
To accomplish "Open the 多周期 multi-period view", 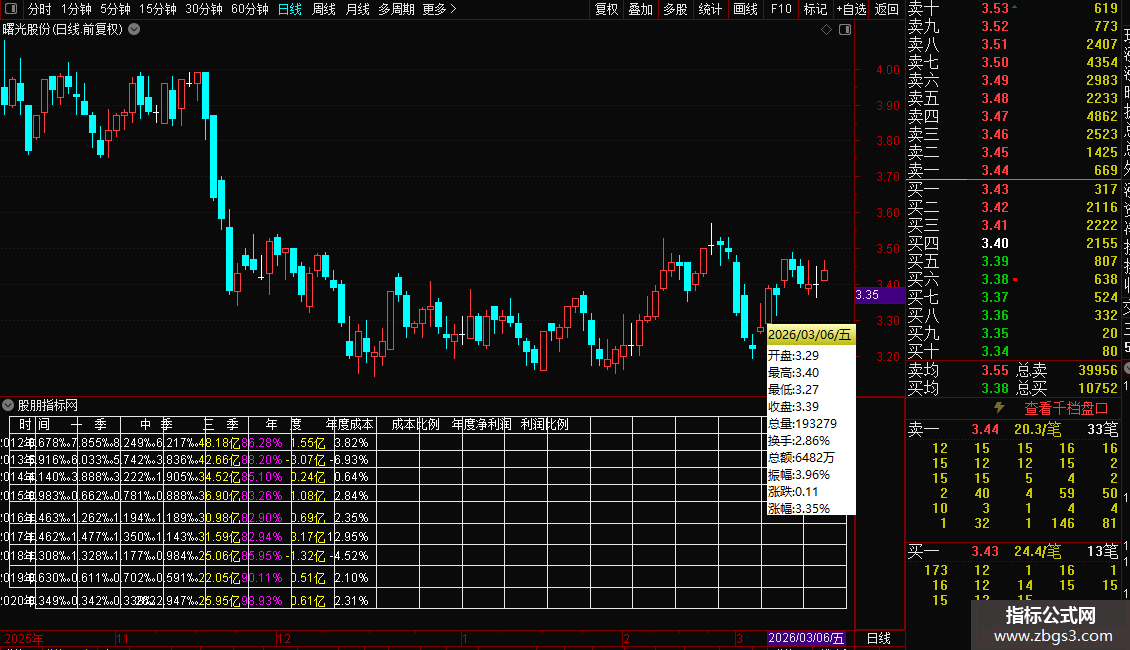I will point(396,9).
